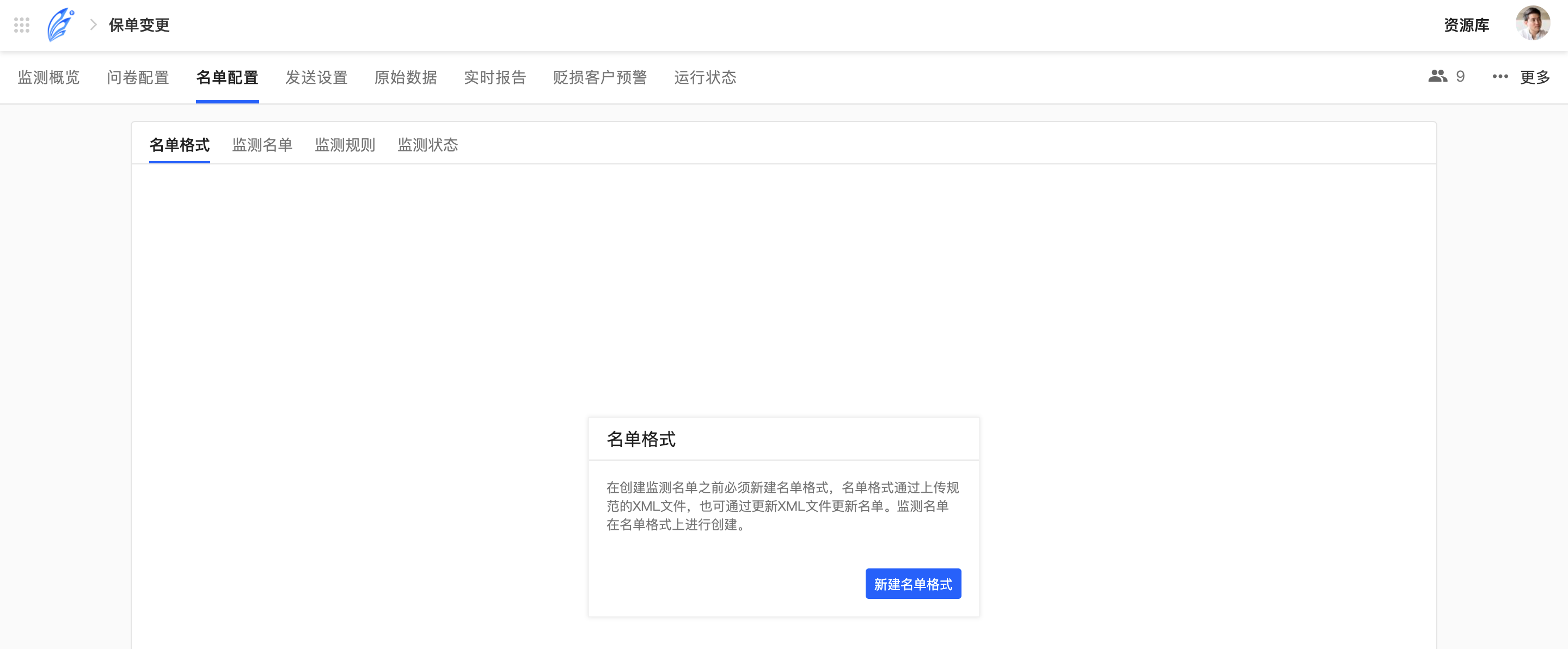Click 新建名单格式 button
1568x649 pixels.
(x=913, y=584)
